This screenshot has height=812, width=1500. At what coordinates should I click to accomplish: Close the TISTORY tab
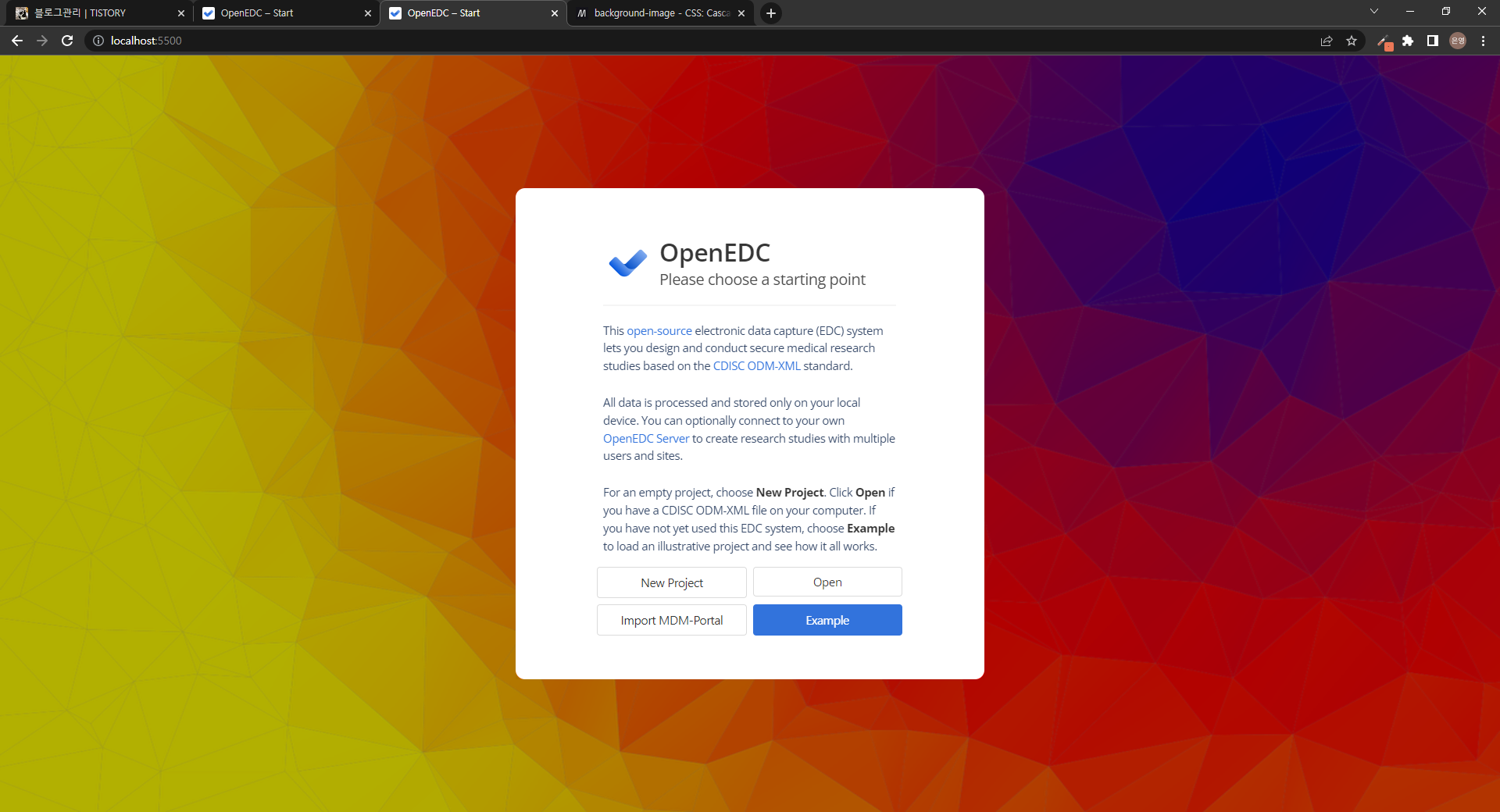(x=181, y=13)
